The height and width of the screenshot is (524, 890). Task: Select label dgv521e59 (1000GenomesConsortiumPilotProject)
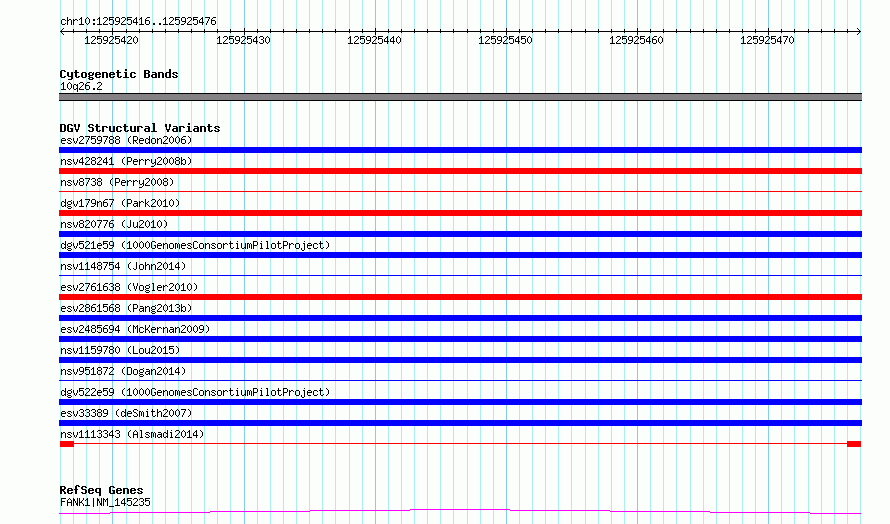[x=195, y=245]
